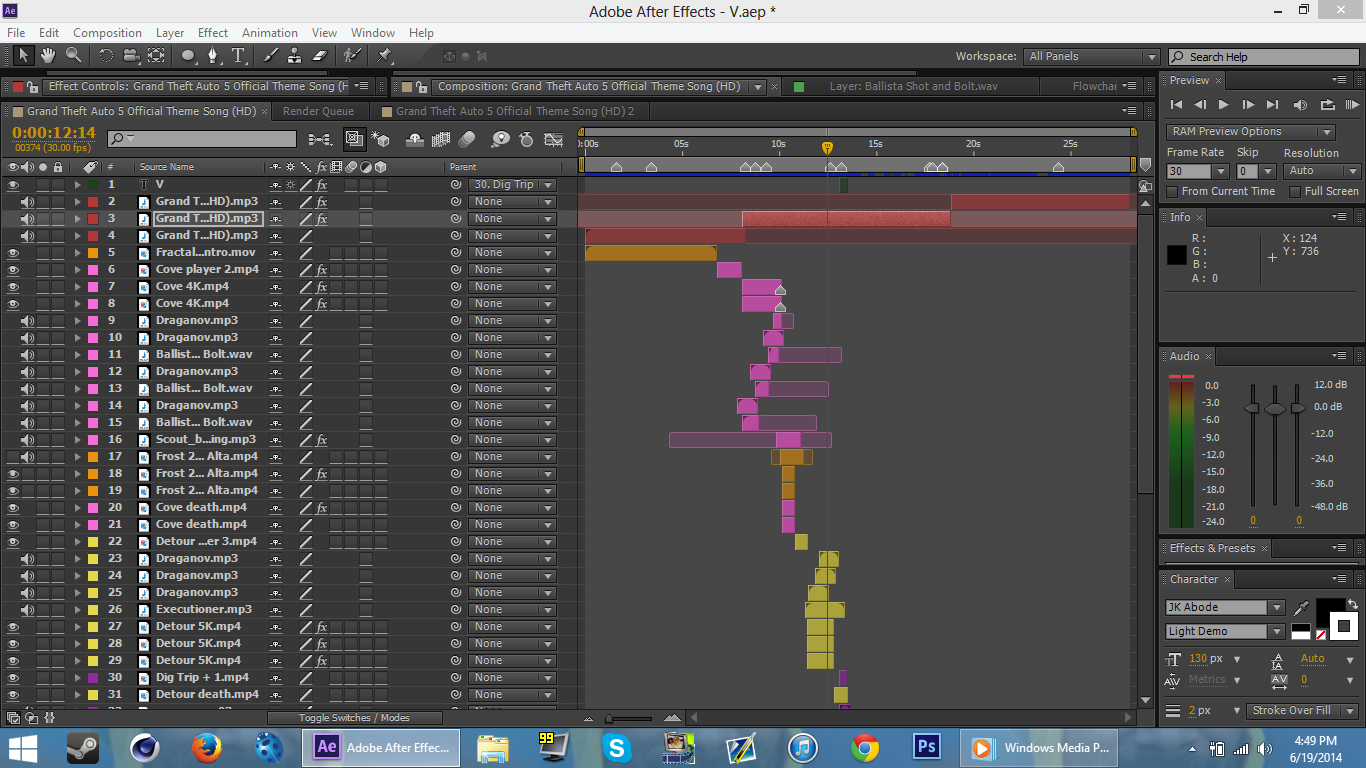Toggle the Preview loop option
This screenshot has height=768, width=1366.
(x=1327, y=105)
